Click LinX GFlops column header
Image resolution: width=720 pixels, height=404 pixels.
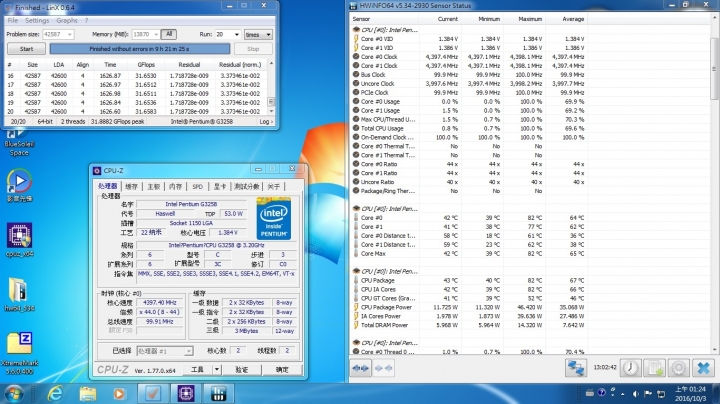tap(146, 65)
